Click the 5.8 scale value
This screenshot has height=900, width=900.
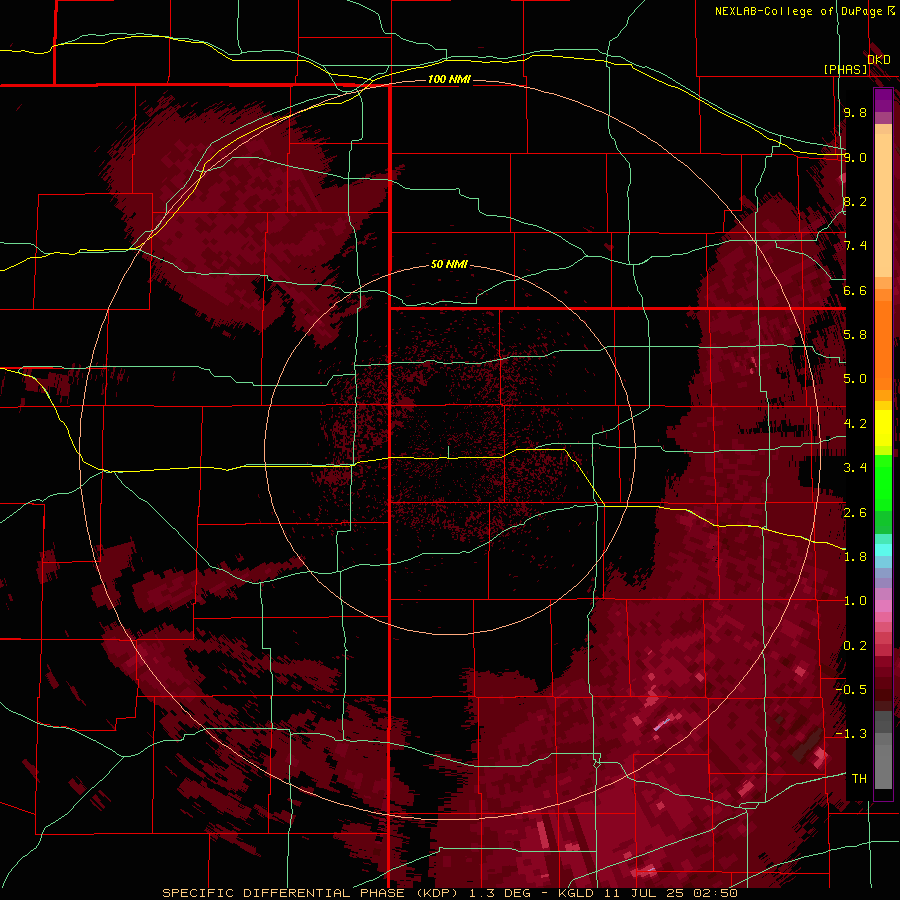[x=855, y=335]
